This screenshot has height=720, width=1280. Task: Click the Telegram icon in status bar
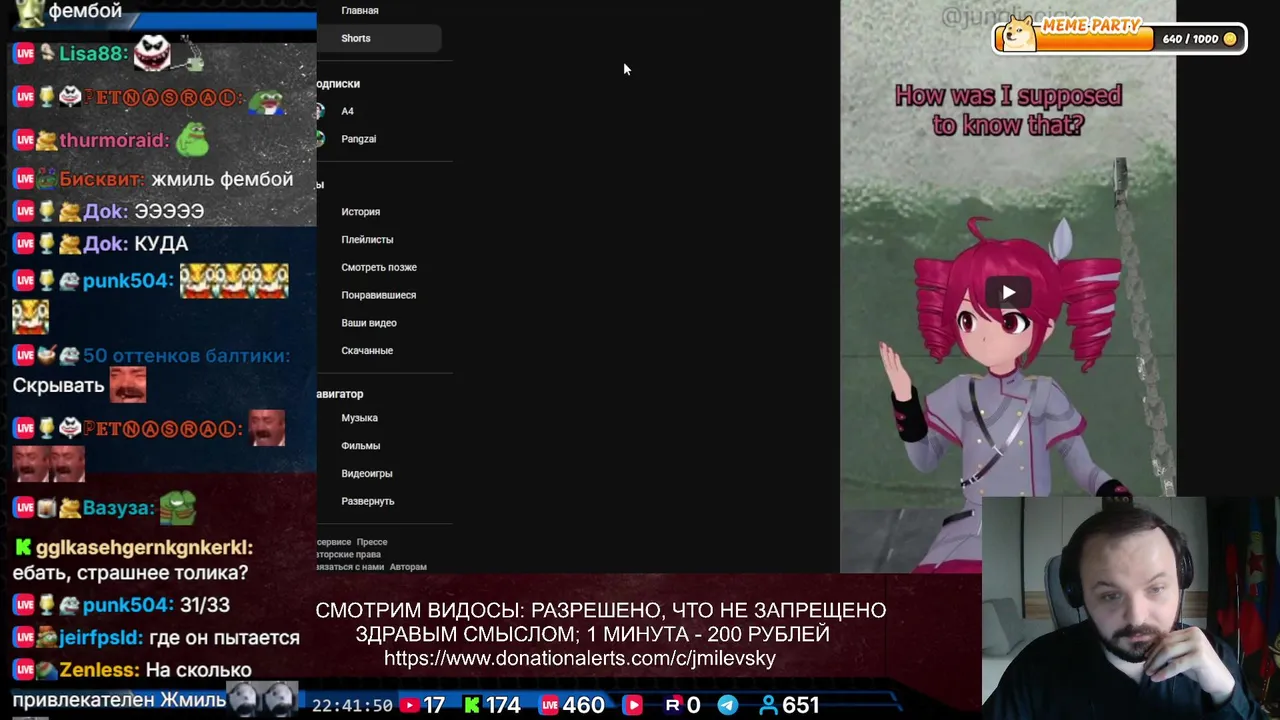(728, 705)
